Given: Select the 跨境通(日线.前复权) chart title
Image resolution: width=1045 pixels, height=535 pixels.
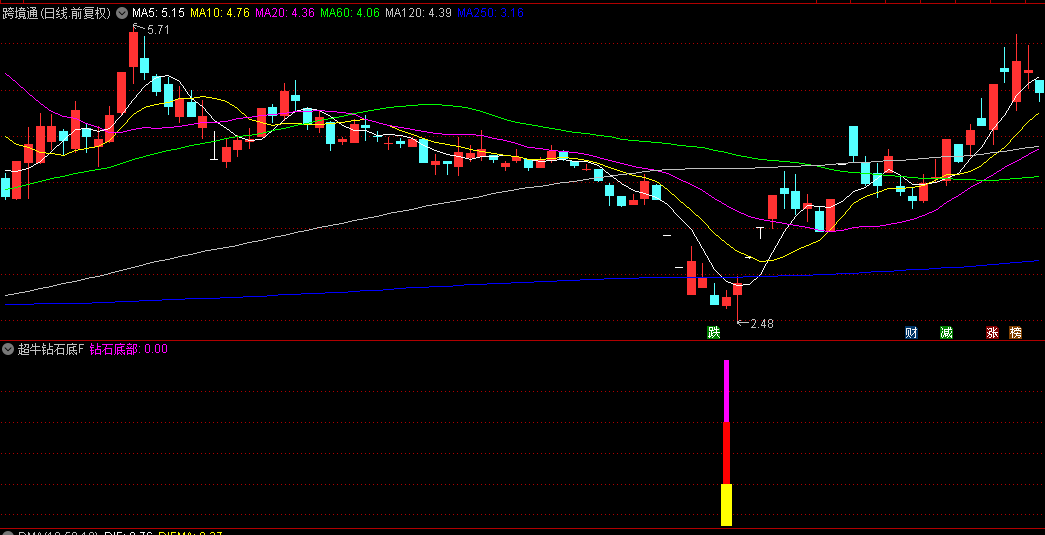Looking at the screenshot, I should tap(57, 12).
